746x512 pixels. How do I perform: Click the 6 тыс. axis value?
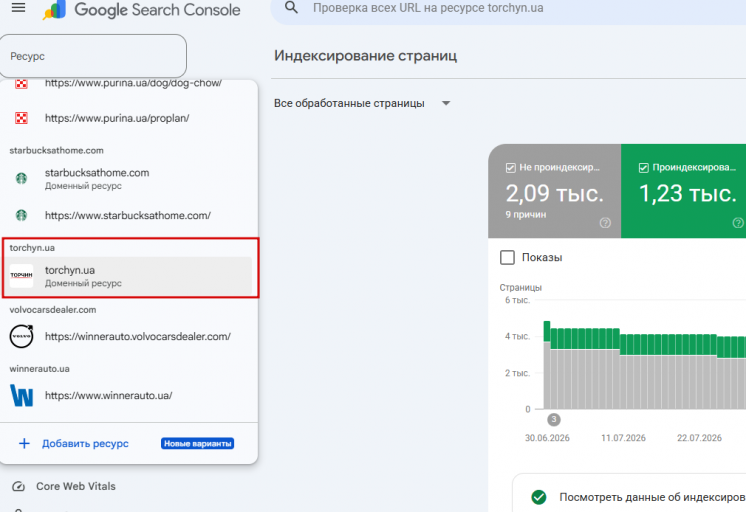click(x=517, y=300)
